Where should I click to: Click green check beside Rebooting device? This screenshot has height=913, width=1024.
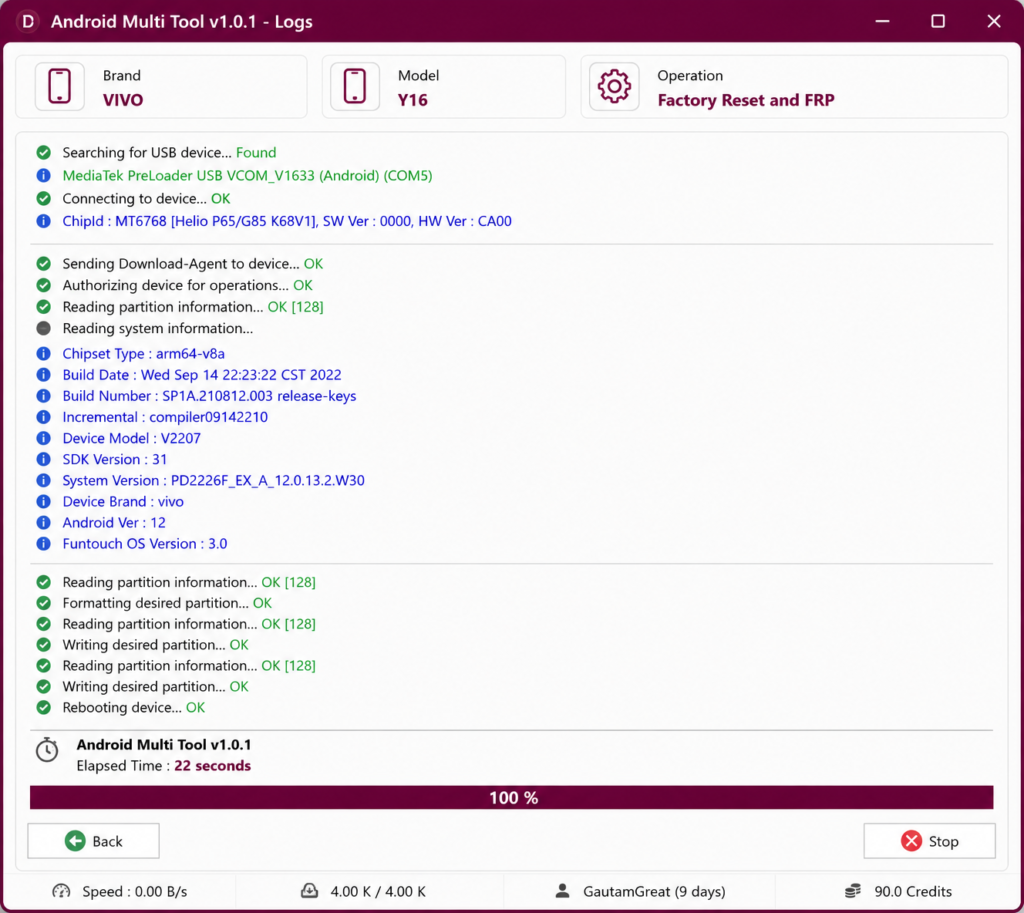coord(44,707)
